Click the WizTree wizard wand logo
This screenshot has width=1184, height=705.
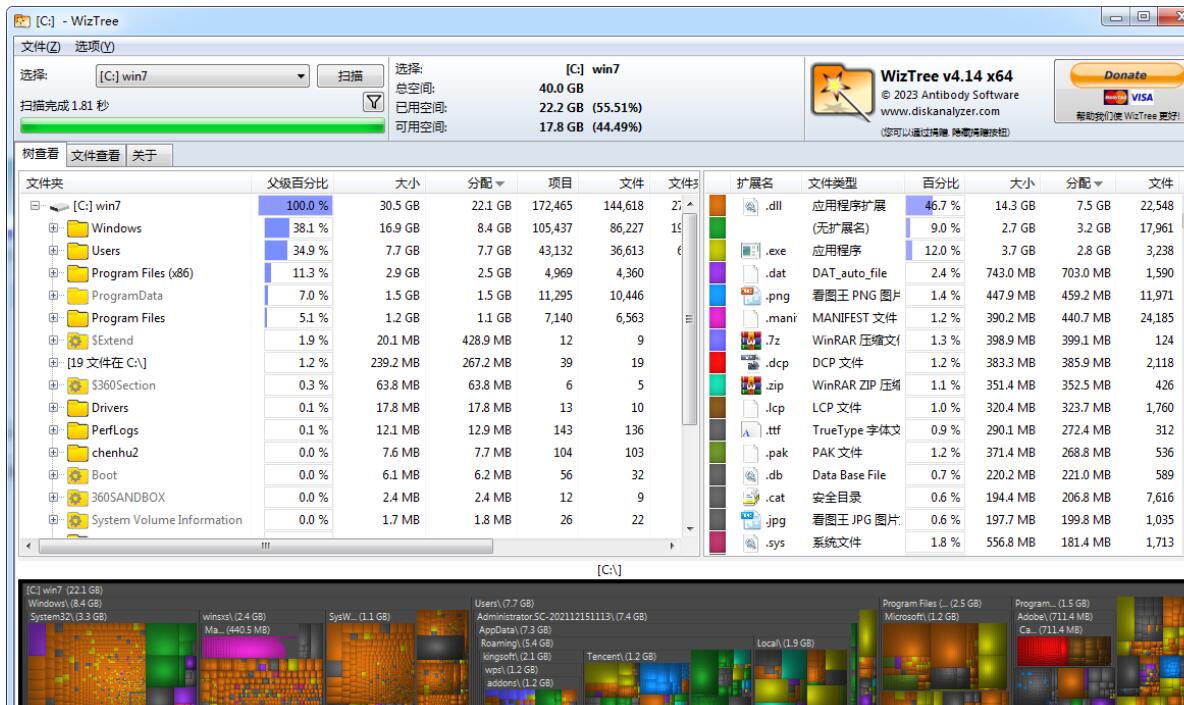[x=841, y=93]
